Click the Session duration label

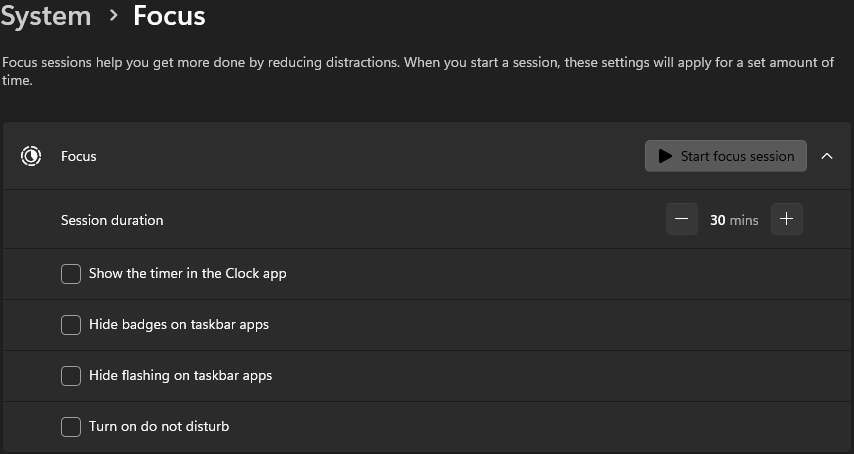112,220
